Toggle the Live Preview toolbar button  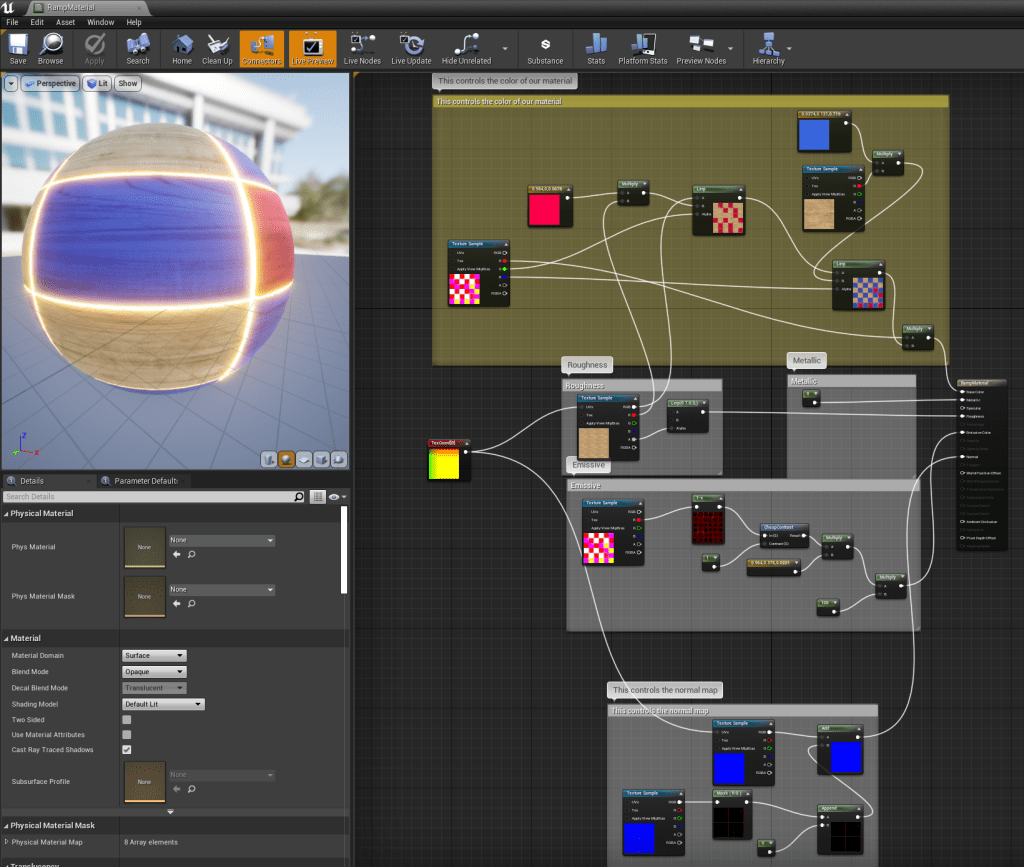pyautogui.click(x=313, y=47)
